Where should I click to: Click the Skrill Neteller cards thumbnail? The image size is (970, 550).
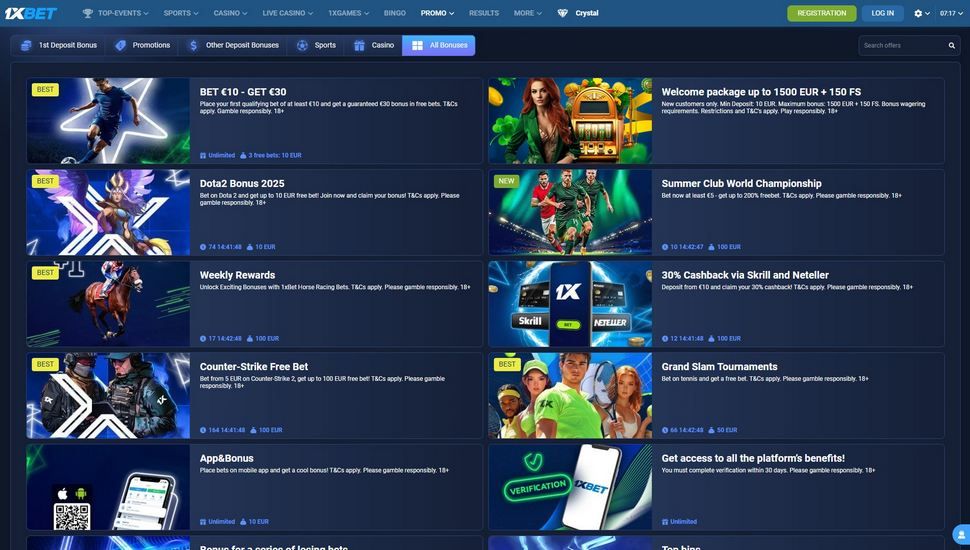[x=570, y=304]
